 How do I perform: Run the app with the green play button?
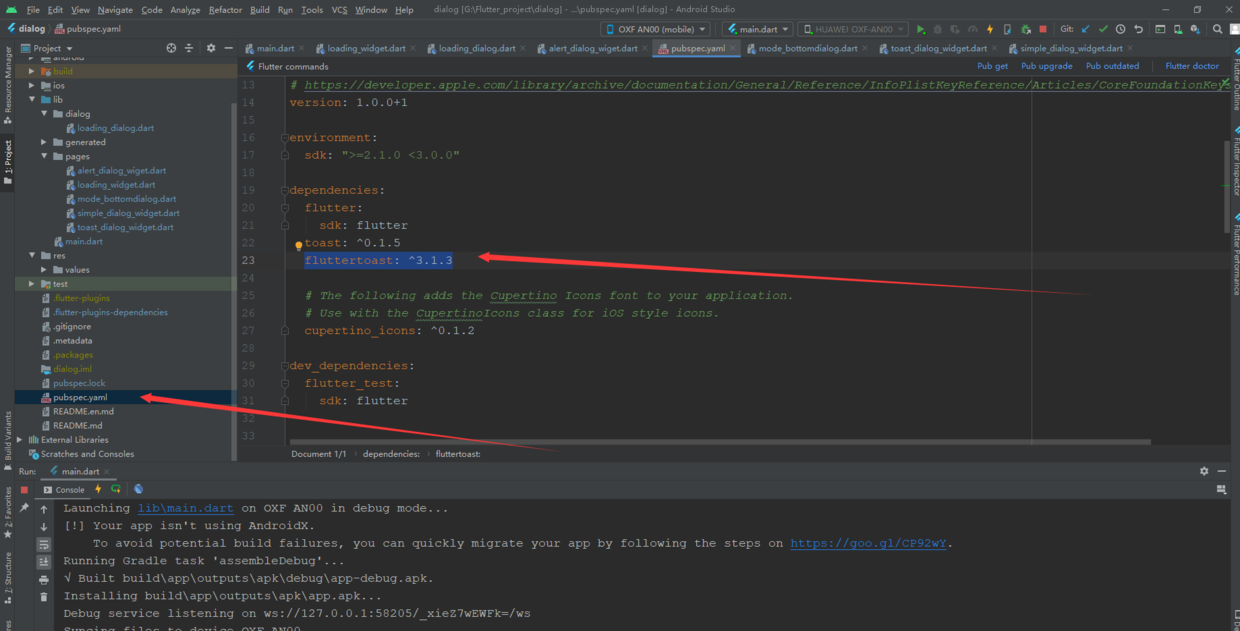click(x=921, y=29)
